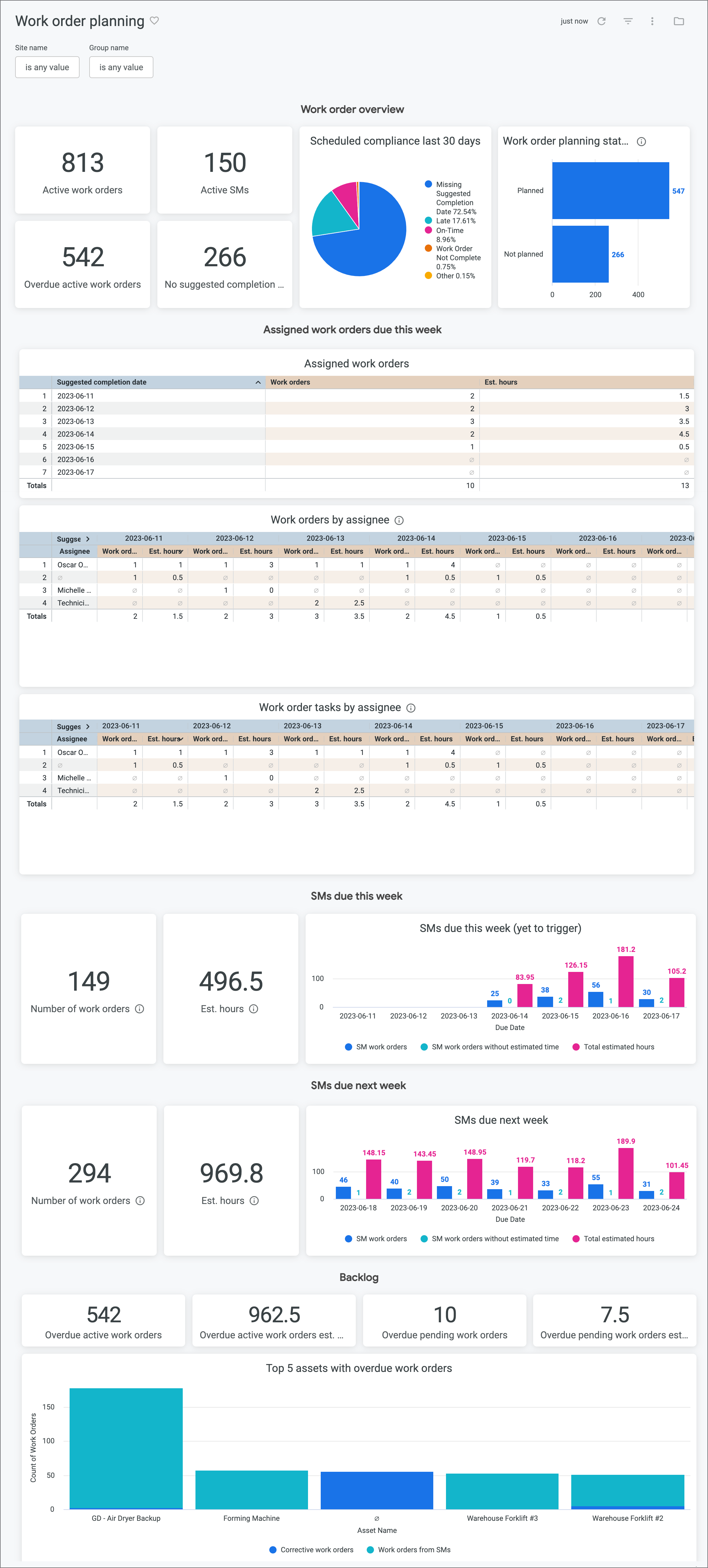This screenshot has width=708, height=1568.
Task: Select the 2023-06-14 row in Assigned work orders
Action: tap(357, 434)
